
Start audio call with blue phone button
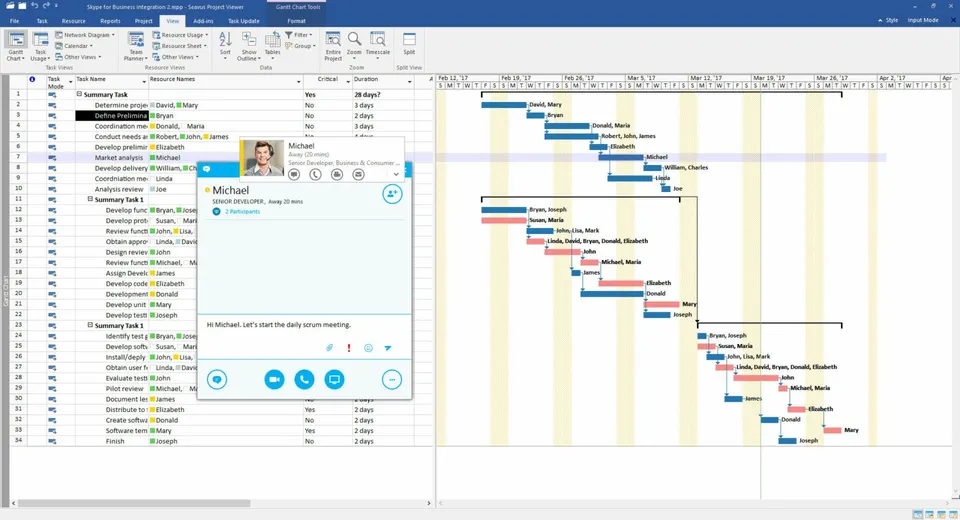point(304,380)
